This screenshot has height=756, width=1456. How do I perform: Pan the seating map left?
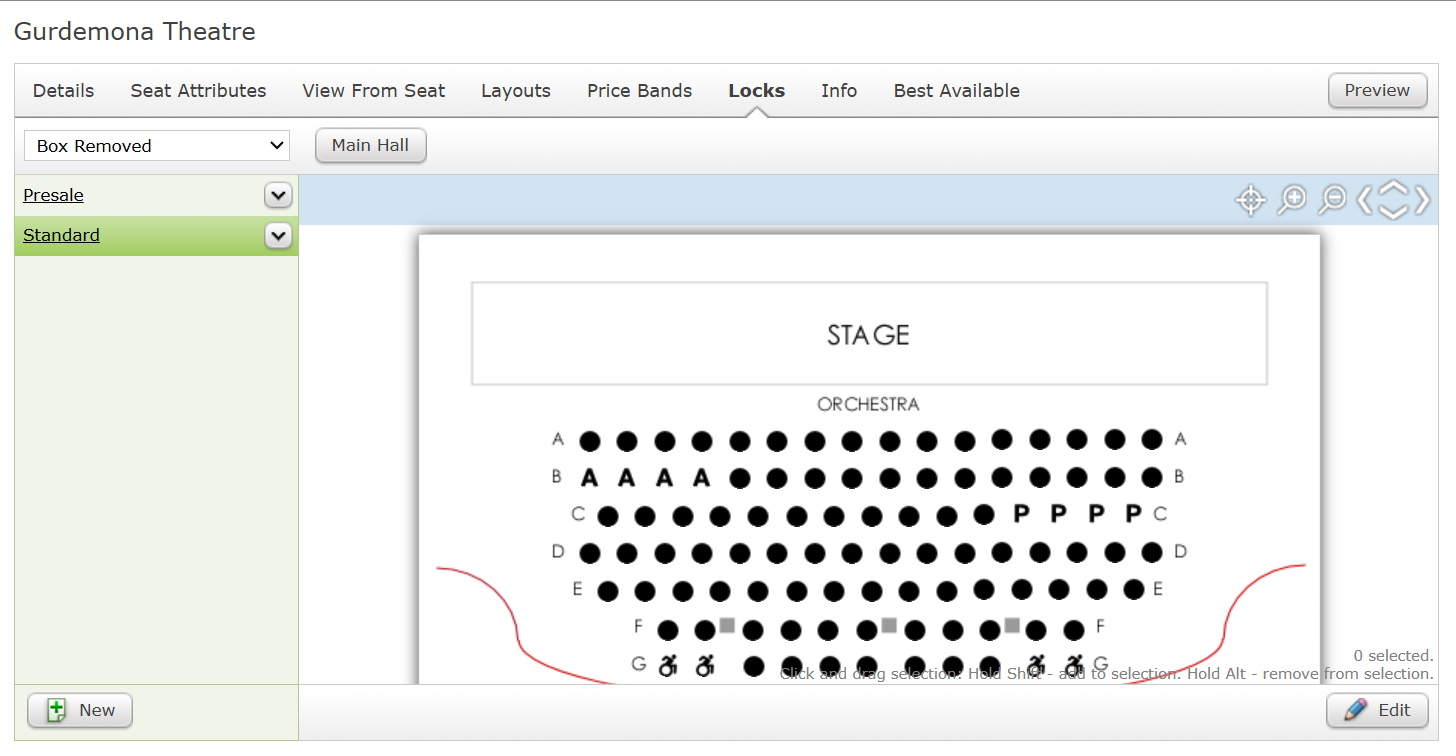pos(1364,200)
